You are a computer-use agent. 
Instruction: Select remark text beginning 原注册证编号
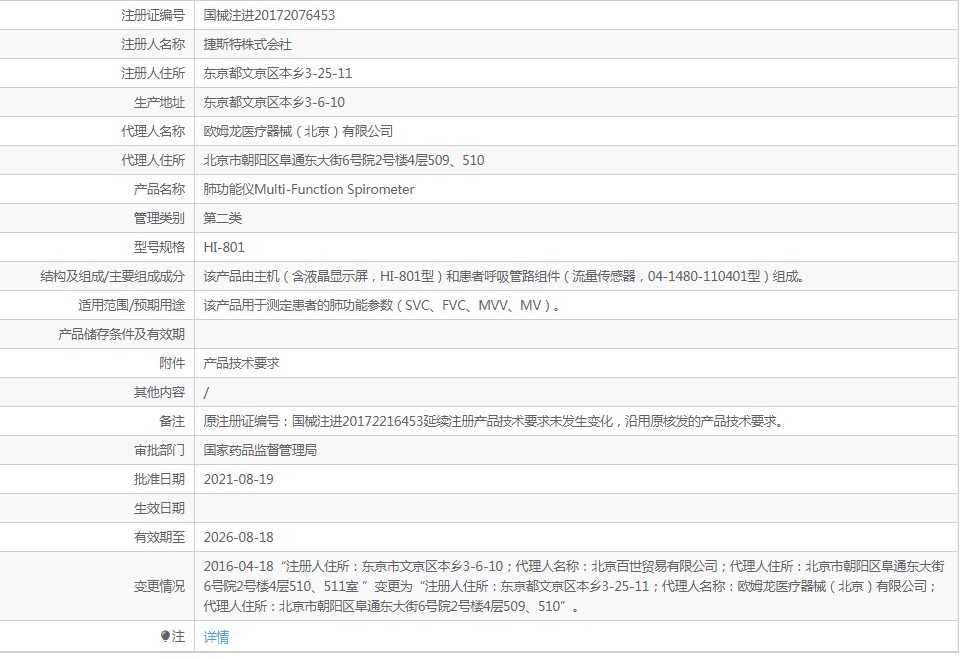coord(494,421)
